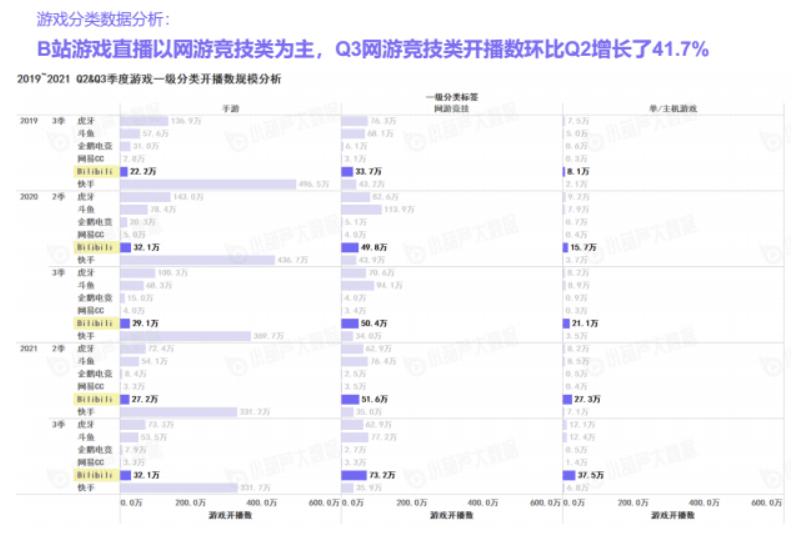Click the Bilibili label beside 22.2万
The image size is (799, 539).
(x=95, y=172)
